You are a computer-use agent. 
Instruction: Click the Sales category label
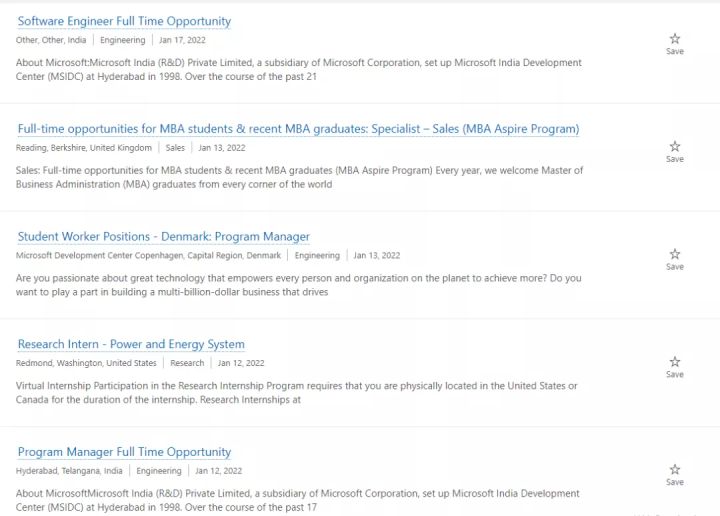(x=175, y=148)
